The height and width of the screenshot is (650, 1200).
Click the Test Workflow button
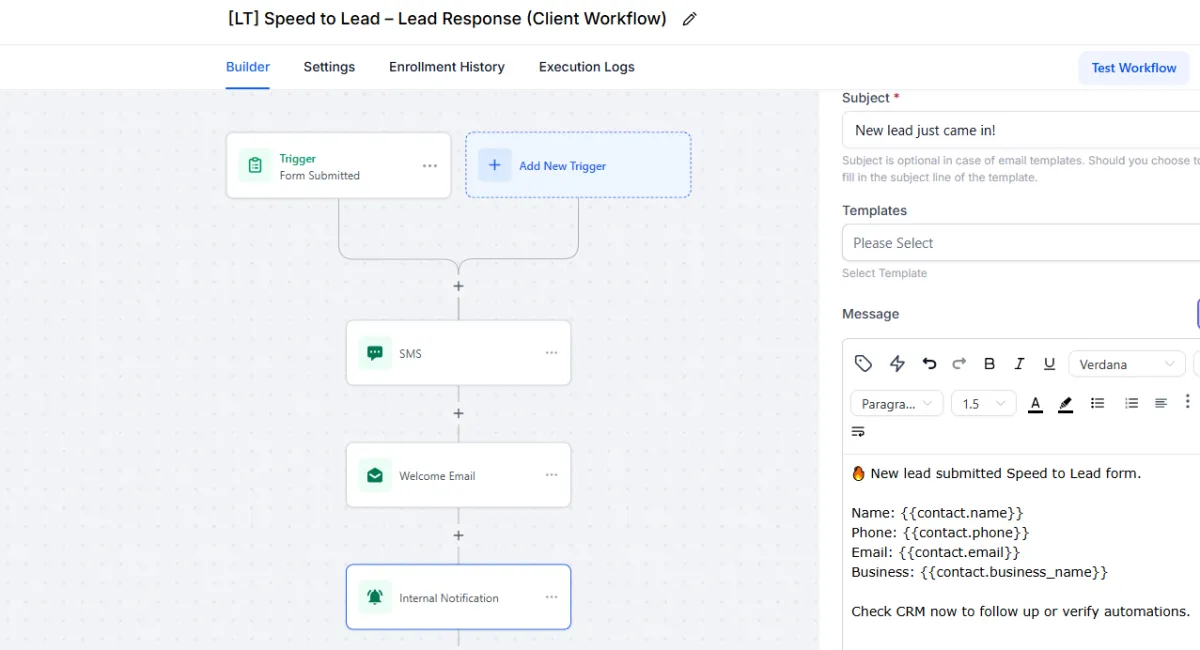[1134, 68]
